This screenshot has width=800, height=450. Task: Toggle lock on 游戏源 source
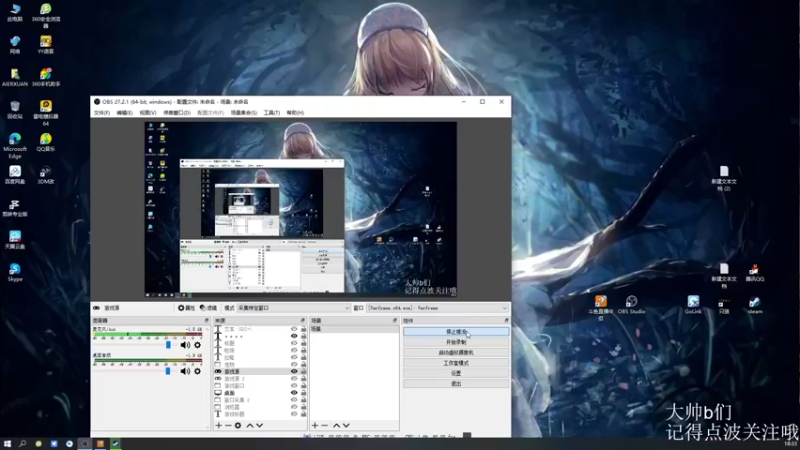pos(304,371)
